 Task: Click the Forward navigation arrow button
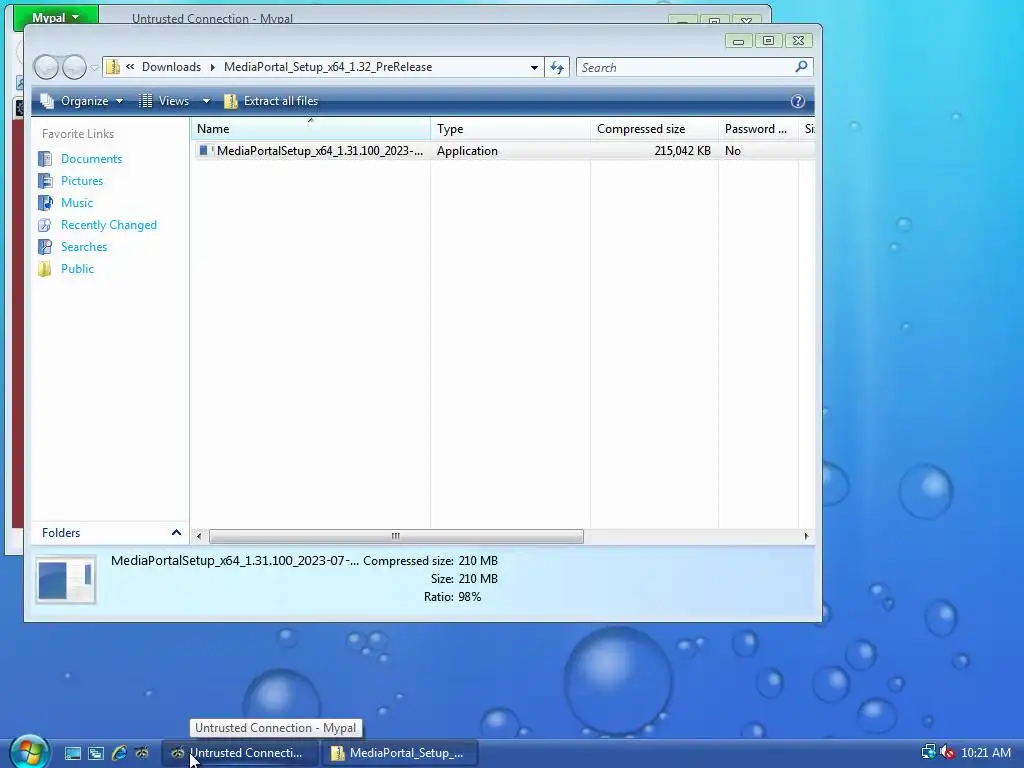(x=74, y=67)
